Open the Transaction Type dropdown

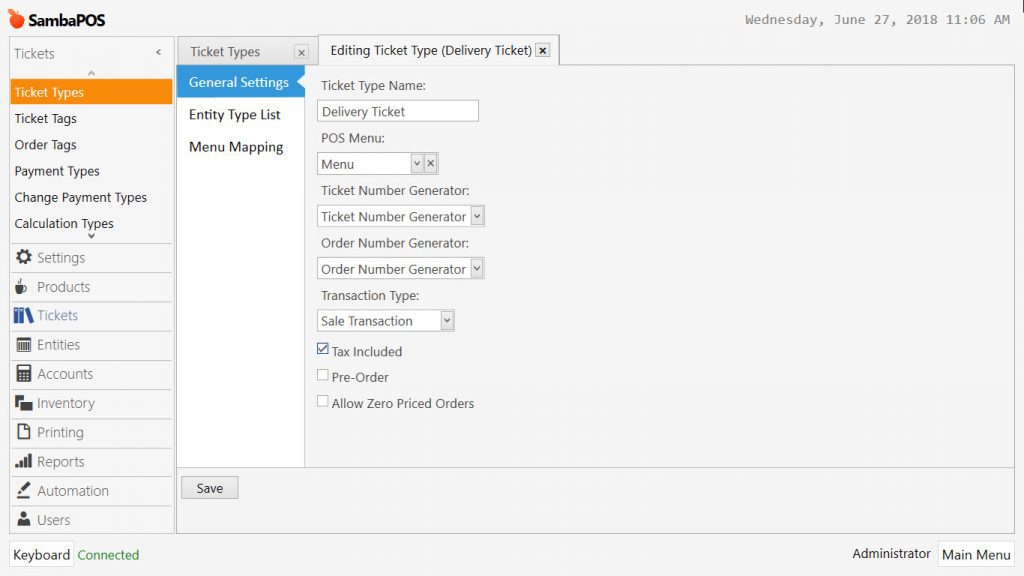pyautogui.click(x=447, y=321)
